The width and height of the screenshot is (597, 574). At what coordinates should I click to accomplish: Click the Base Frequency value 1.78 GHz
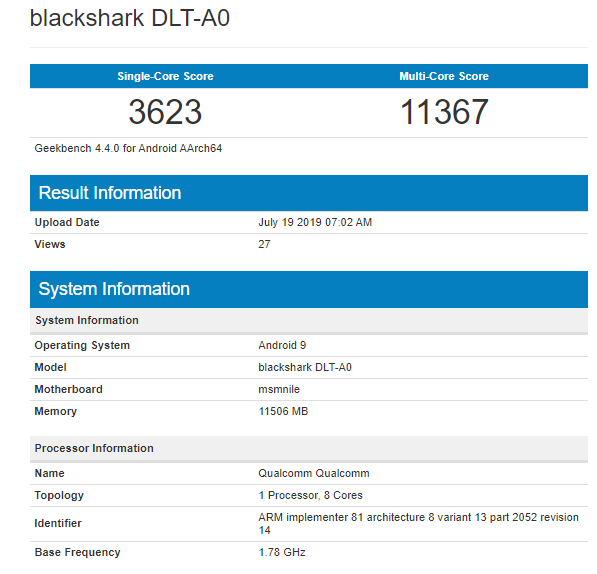pyautogui.click(x=282, y=552)
